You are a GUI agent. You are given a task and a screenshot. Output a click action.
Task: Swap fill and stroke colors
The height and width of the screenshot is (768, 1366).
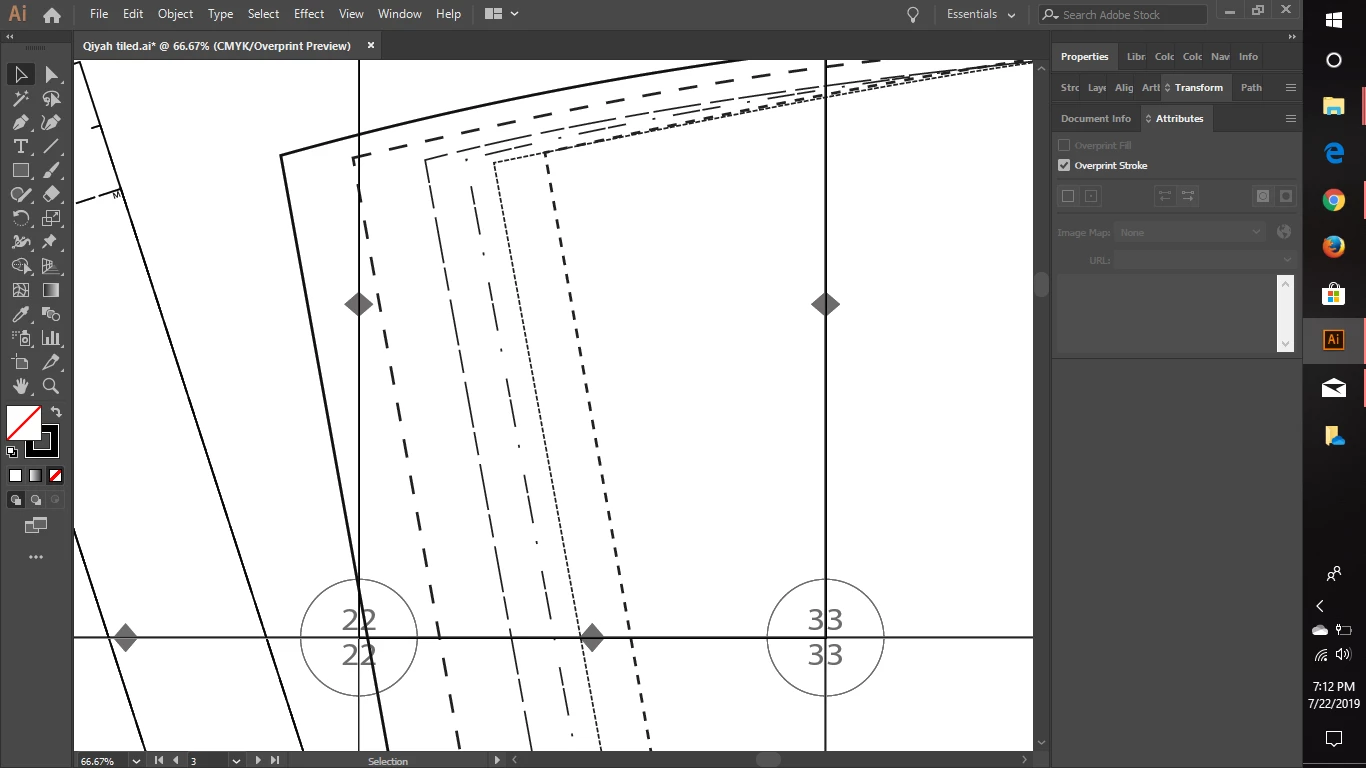click(56, 412)
